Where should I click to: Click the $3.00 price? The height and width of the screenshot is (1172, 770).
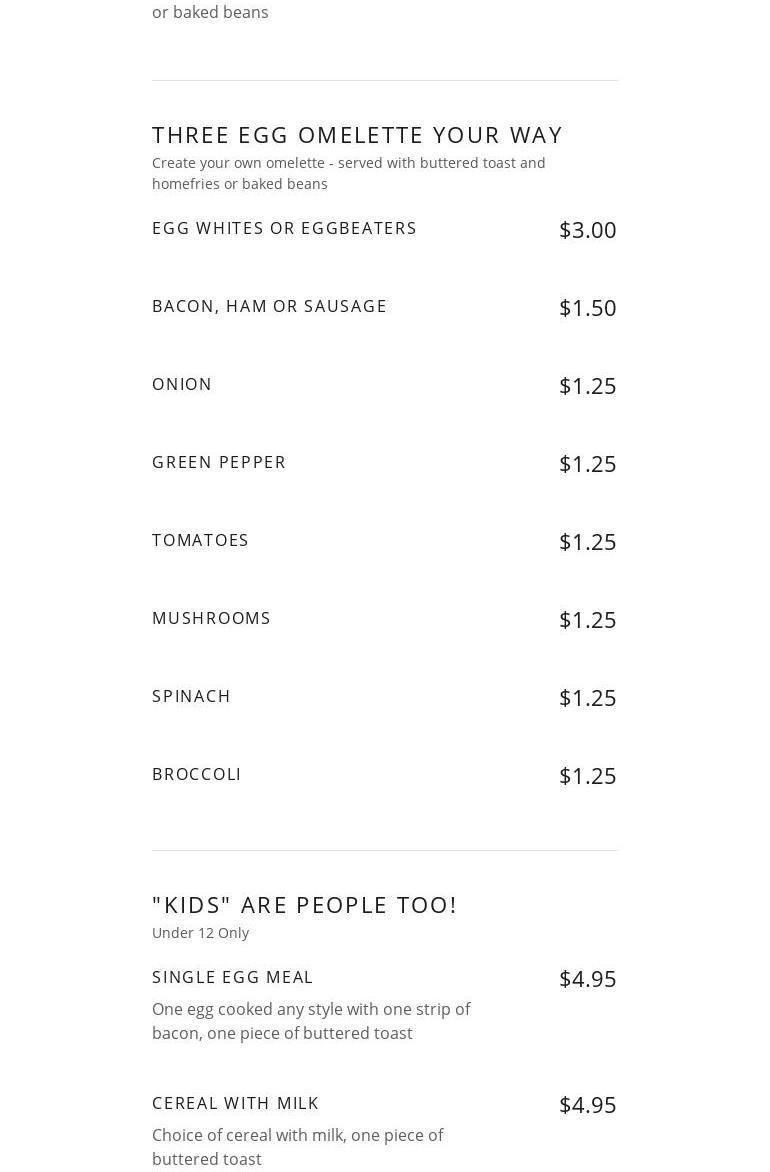pos(587,230)
